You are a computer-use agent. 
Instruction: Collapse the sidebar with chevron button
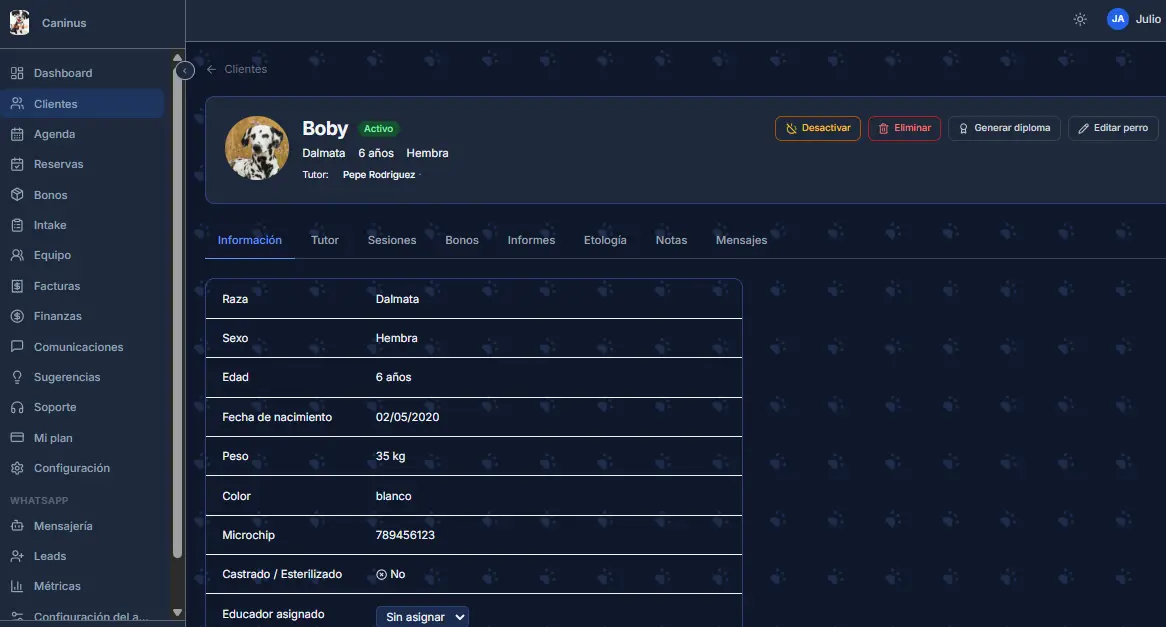tap(184, 71)
